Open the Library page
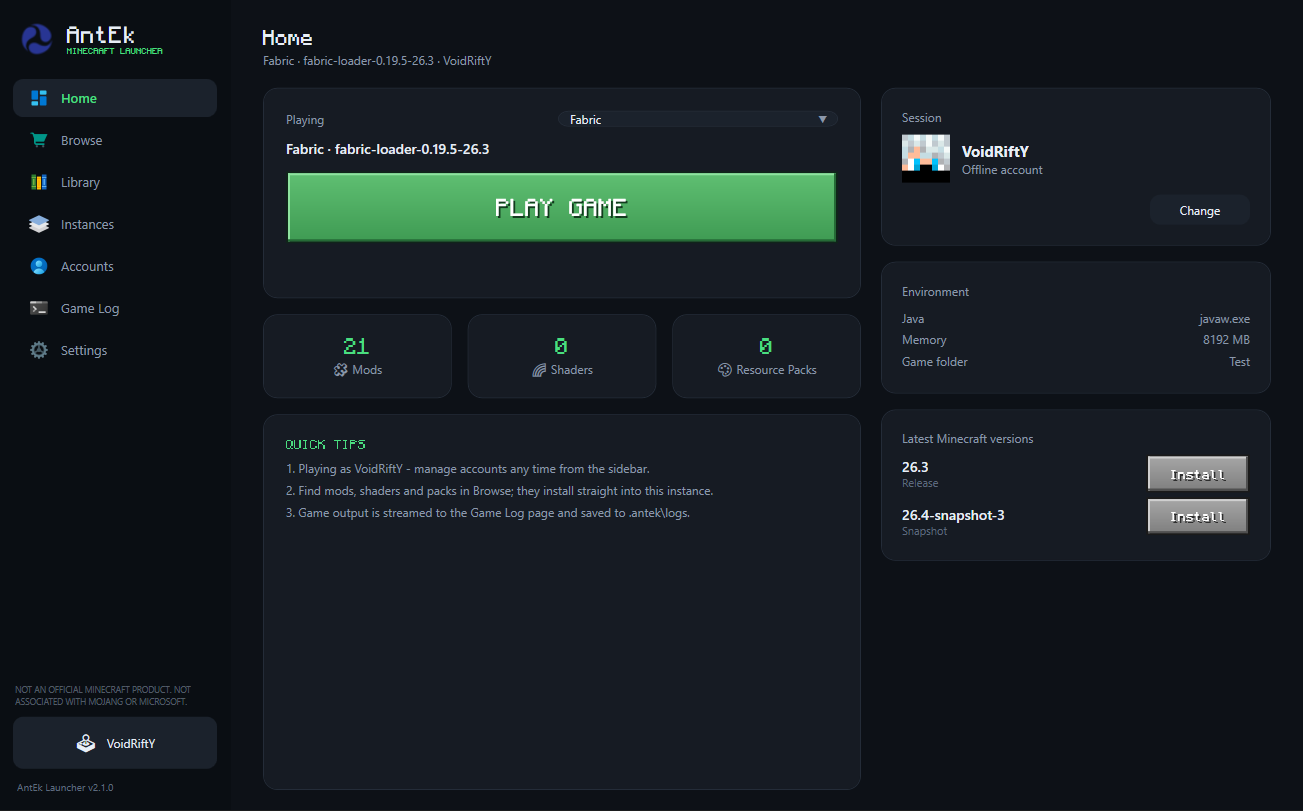 [115, 182]
